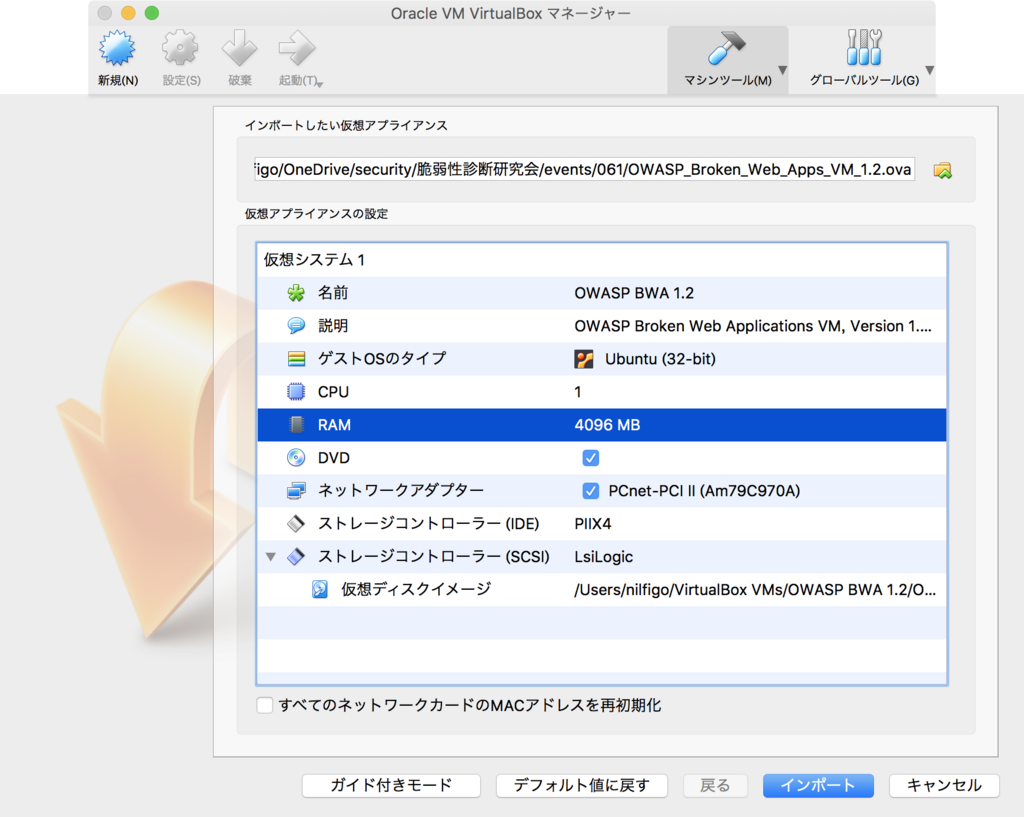Uncheck the DVD checkbox

click(590, 458)
